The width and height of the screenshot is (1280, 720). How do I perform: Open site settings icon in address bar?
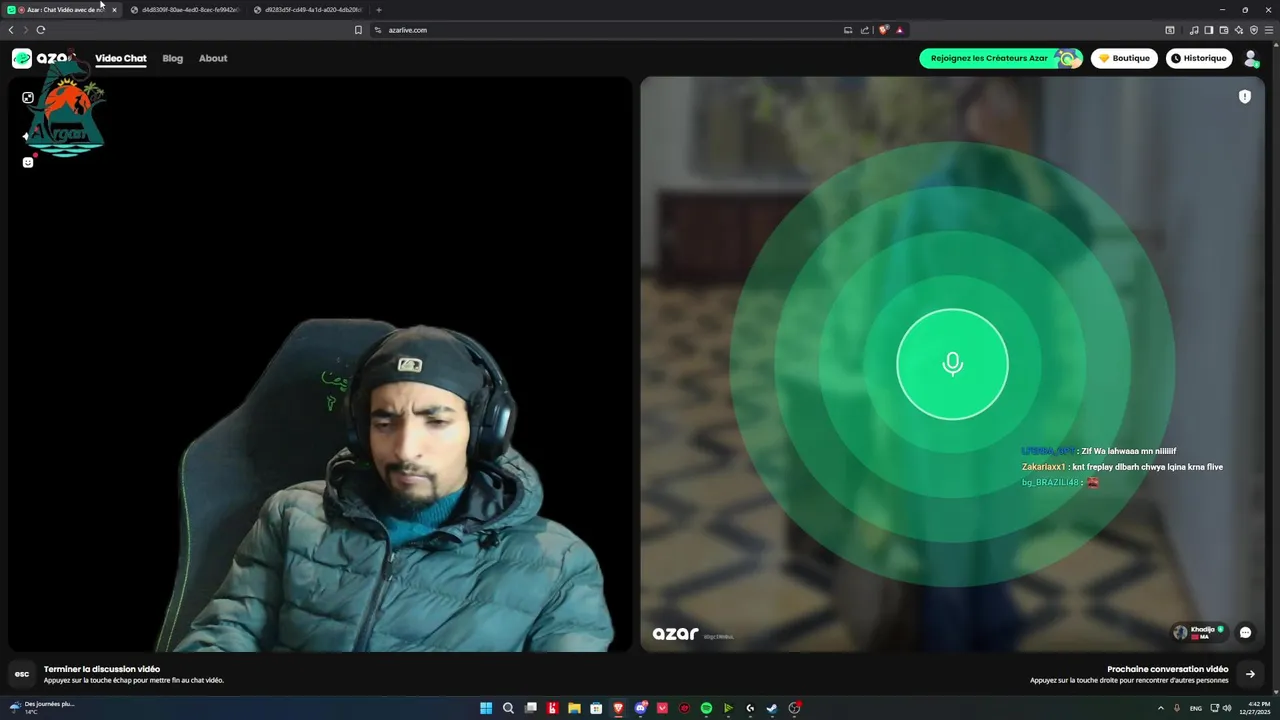(378, 30)
